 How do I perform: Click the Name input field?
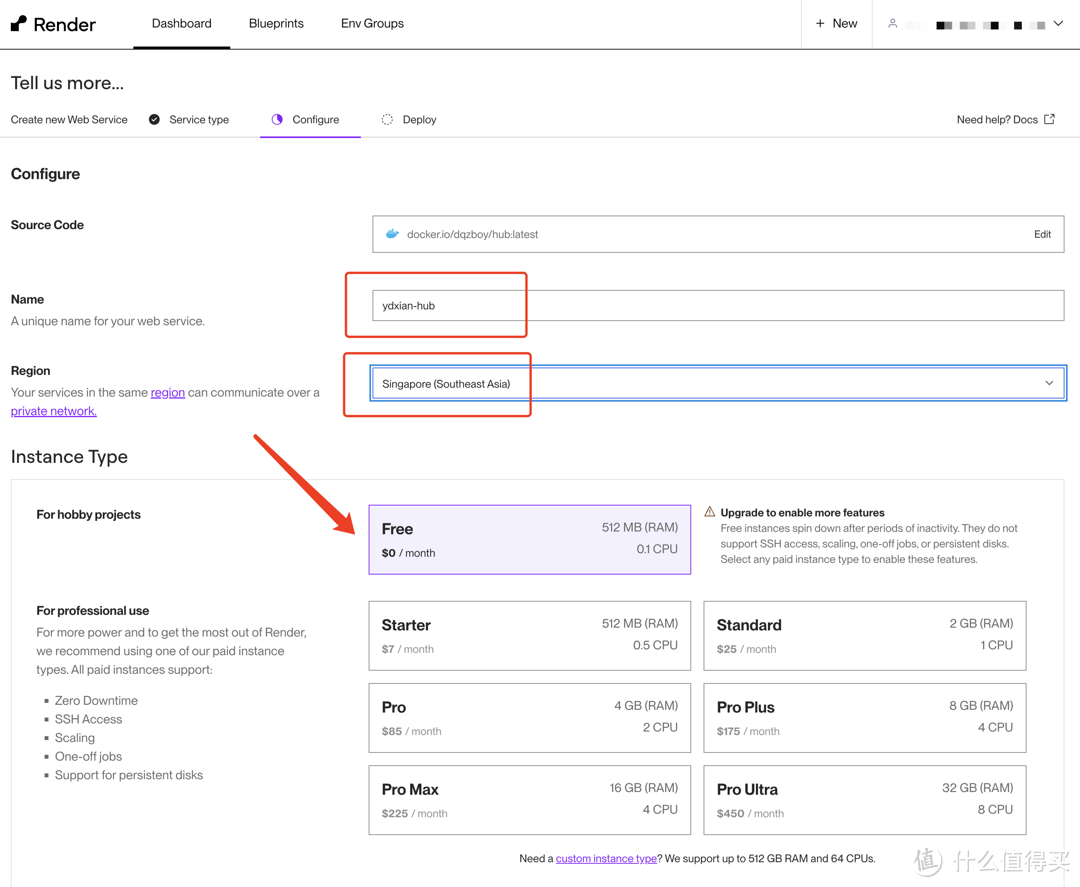(717, 306)
